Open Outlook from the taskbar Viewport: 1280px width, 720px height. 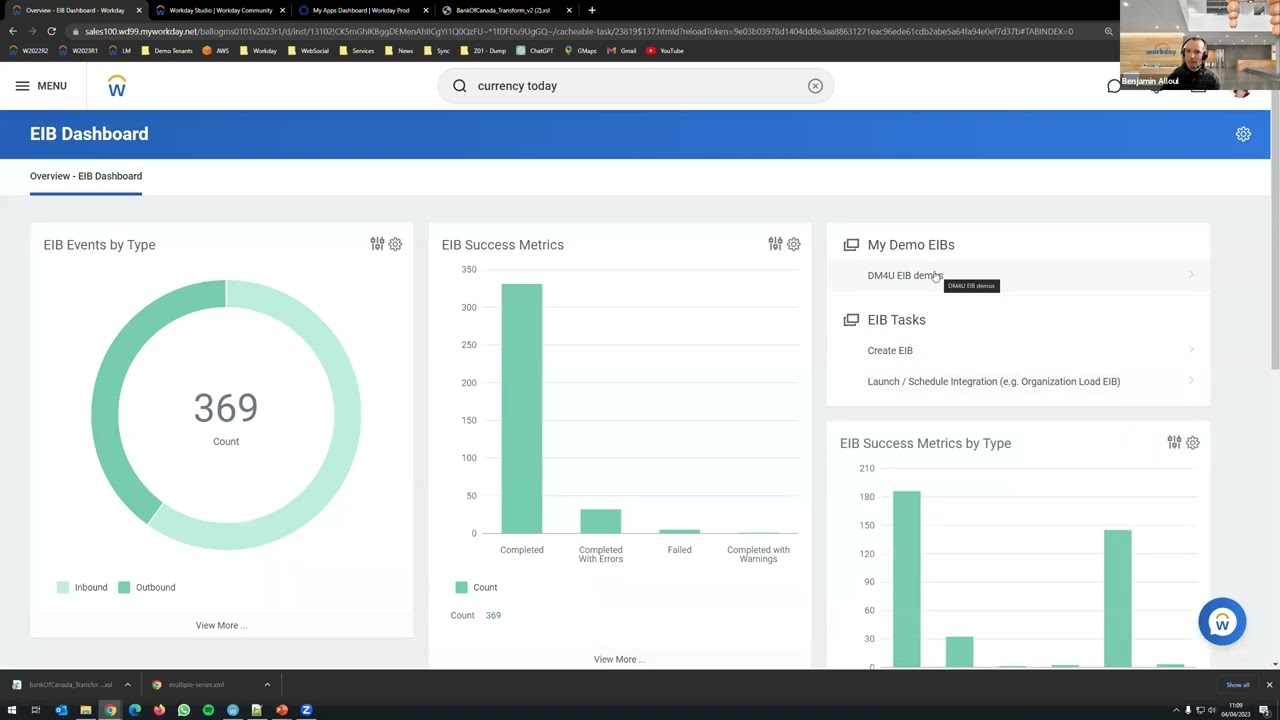[x=61, y=710]
